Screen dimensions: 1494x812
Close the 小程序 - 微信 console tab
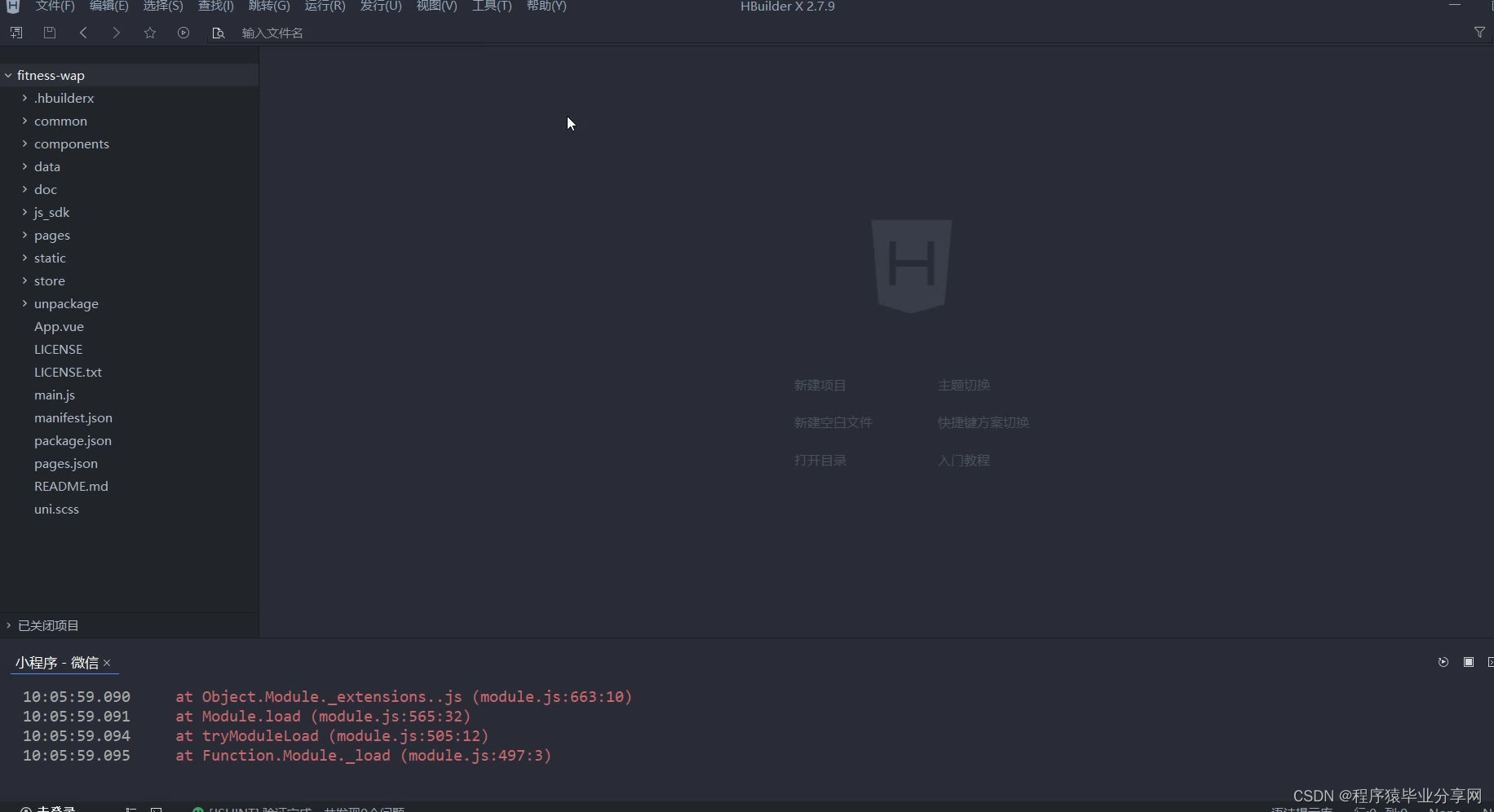tap(107, 663)
